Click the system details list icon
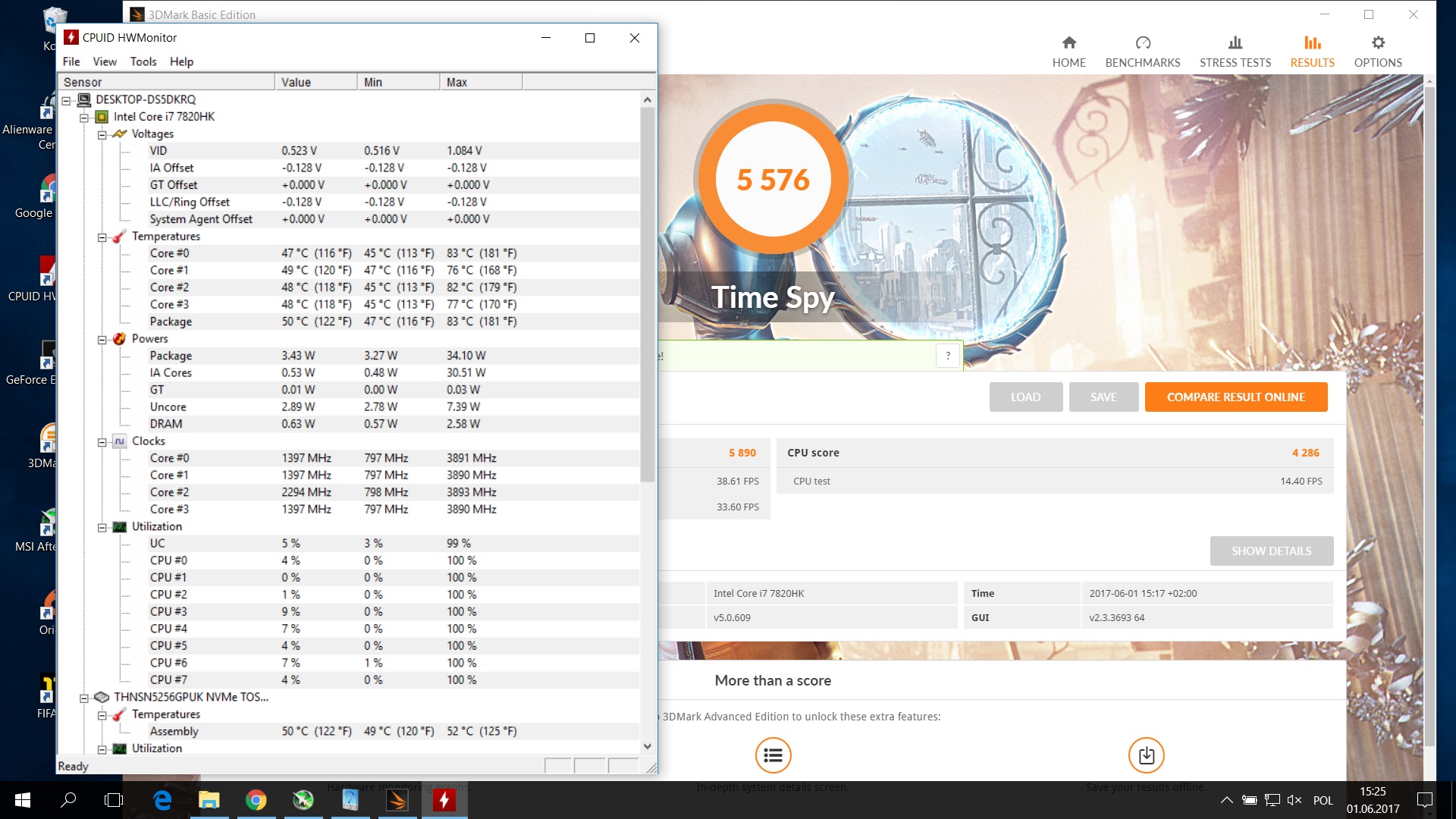 click(x=773, y=755)
